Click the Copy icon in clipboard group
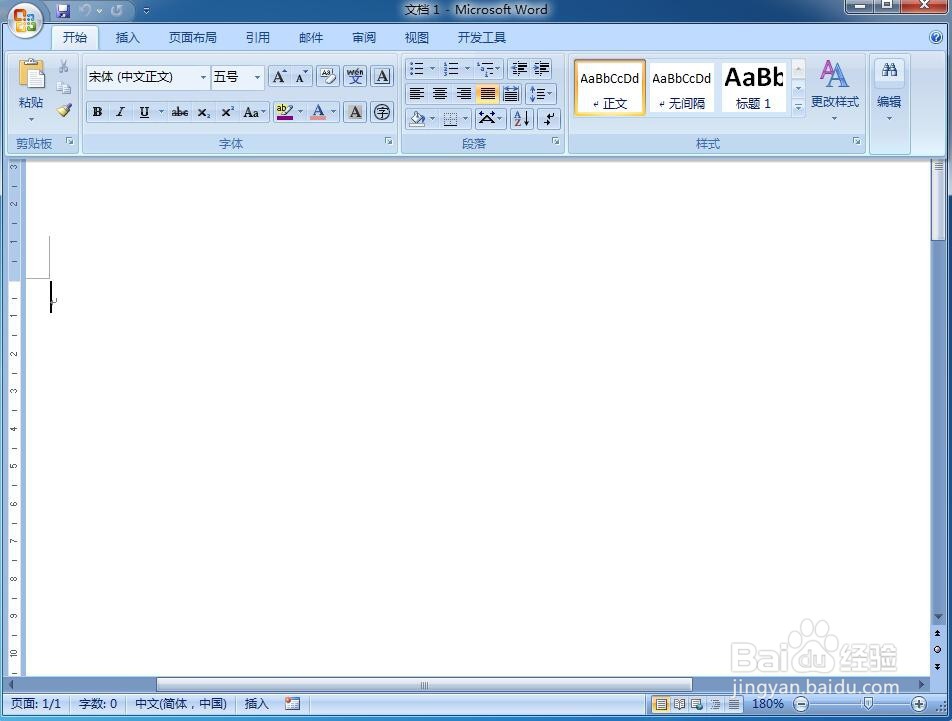The width and height of the screenshot is (952, 721). 64,88
